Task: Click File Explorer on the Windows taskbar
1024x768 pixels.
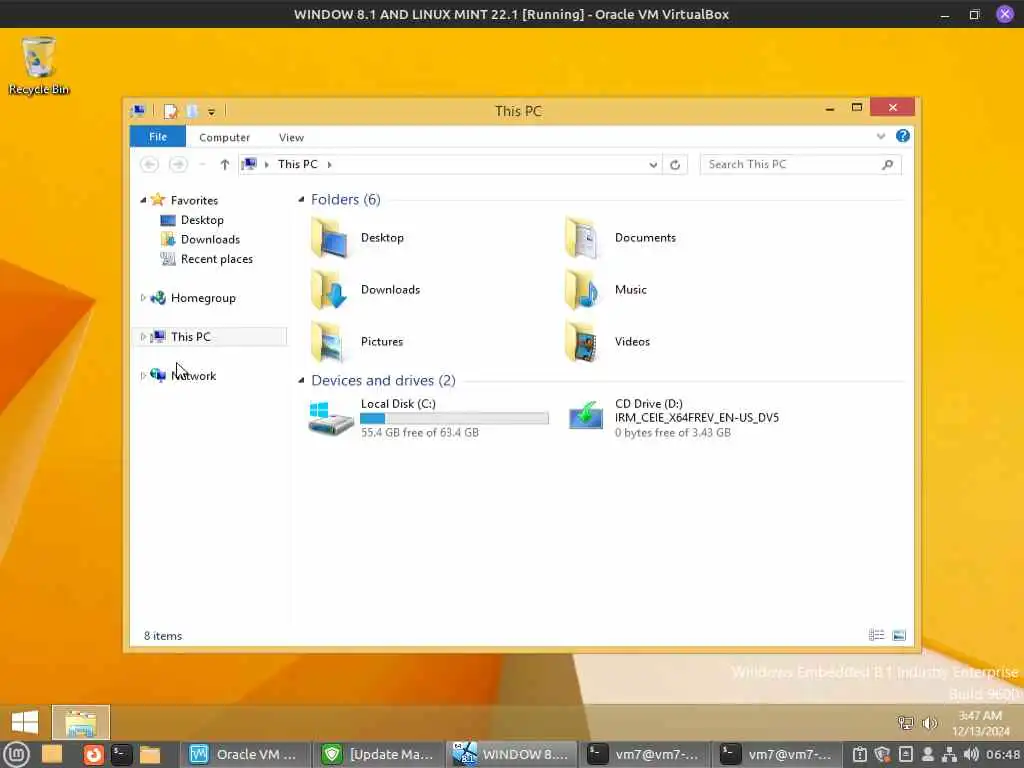Action: 80,722
